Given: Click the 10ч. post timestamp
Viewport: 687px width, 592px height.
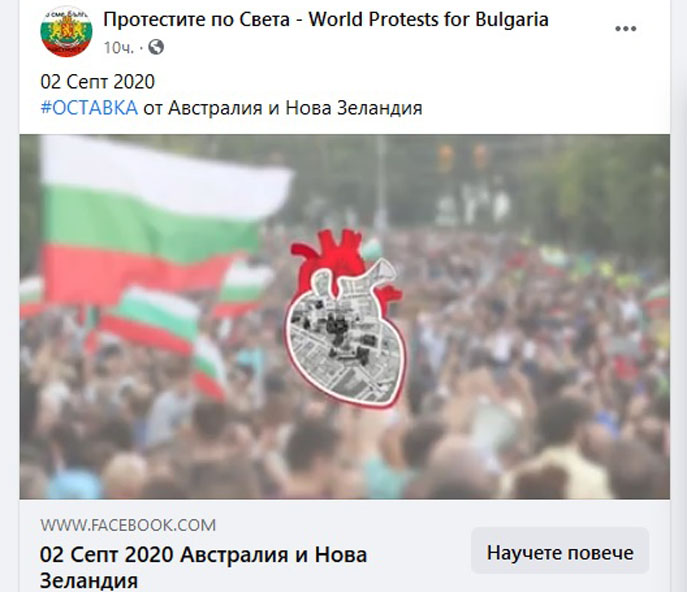Looking at the screenshot, I should tap(118, 47).
